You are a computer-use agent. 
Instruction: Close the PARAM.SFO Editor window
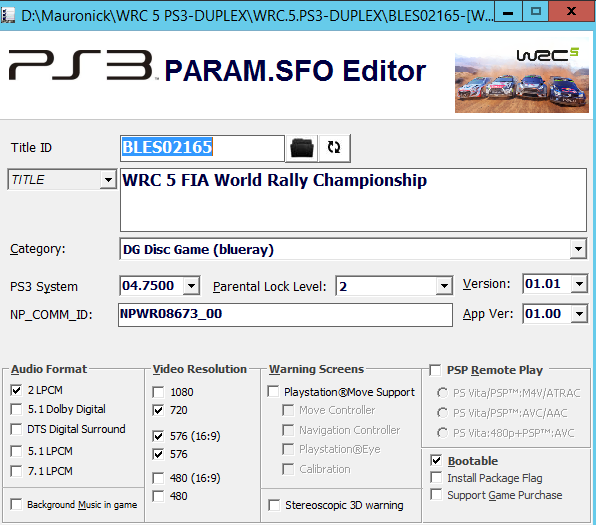click(x=571, y=12)
